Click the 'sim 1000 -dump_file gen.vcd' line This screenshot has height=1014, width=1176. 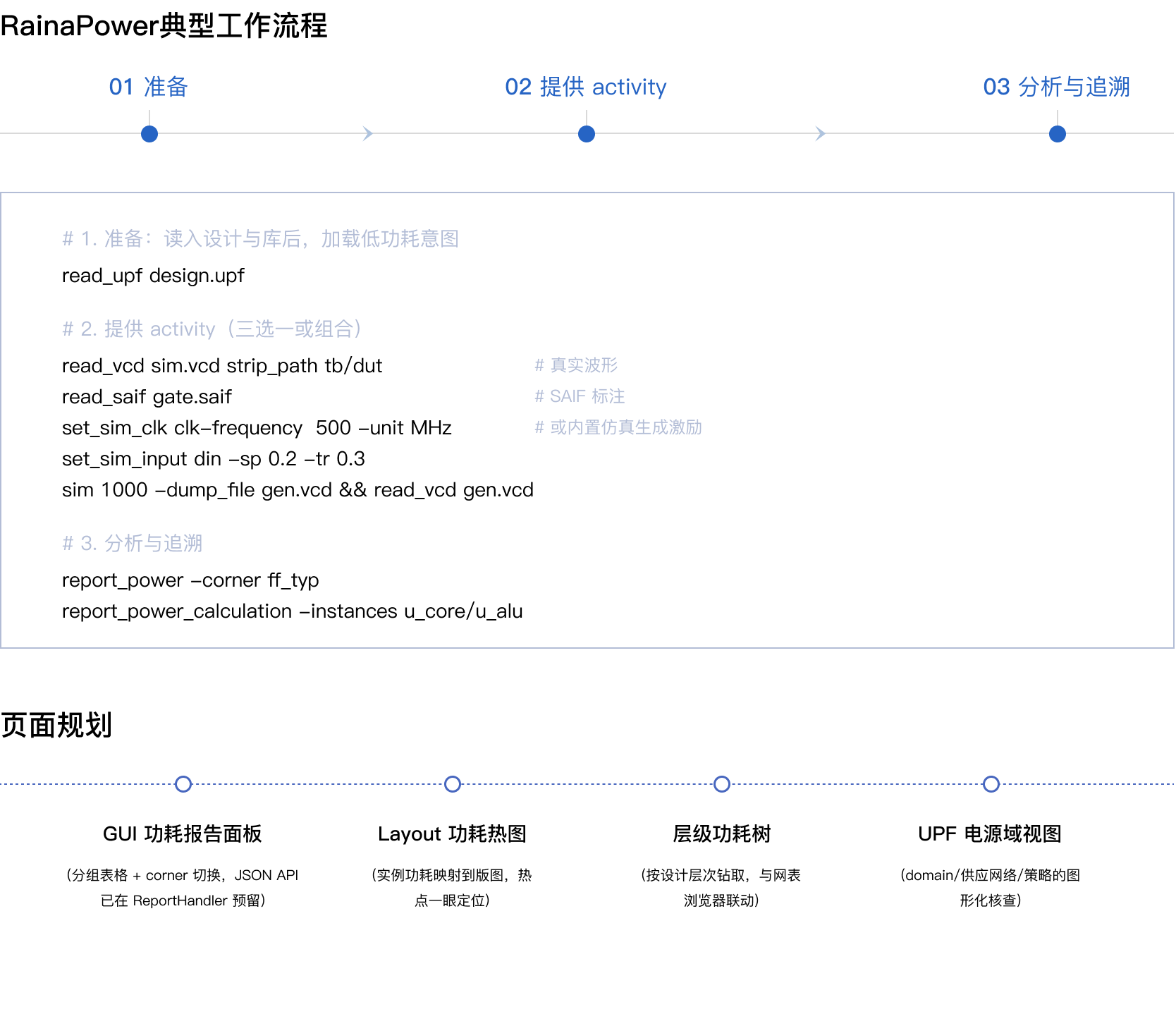tap(298, 490)
